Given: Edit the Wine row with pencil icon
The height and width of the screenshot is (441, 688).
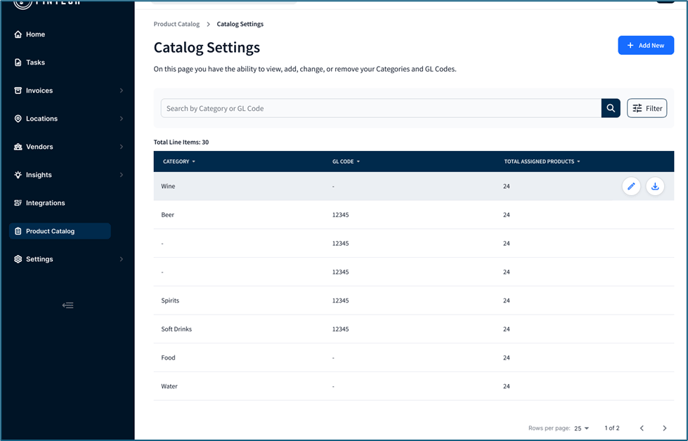Looking at the screenshot, I should point(631,186).
